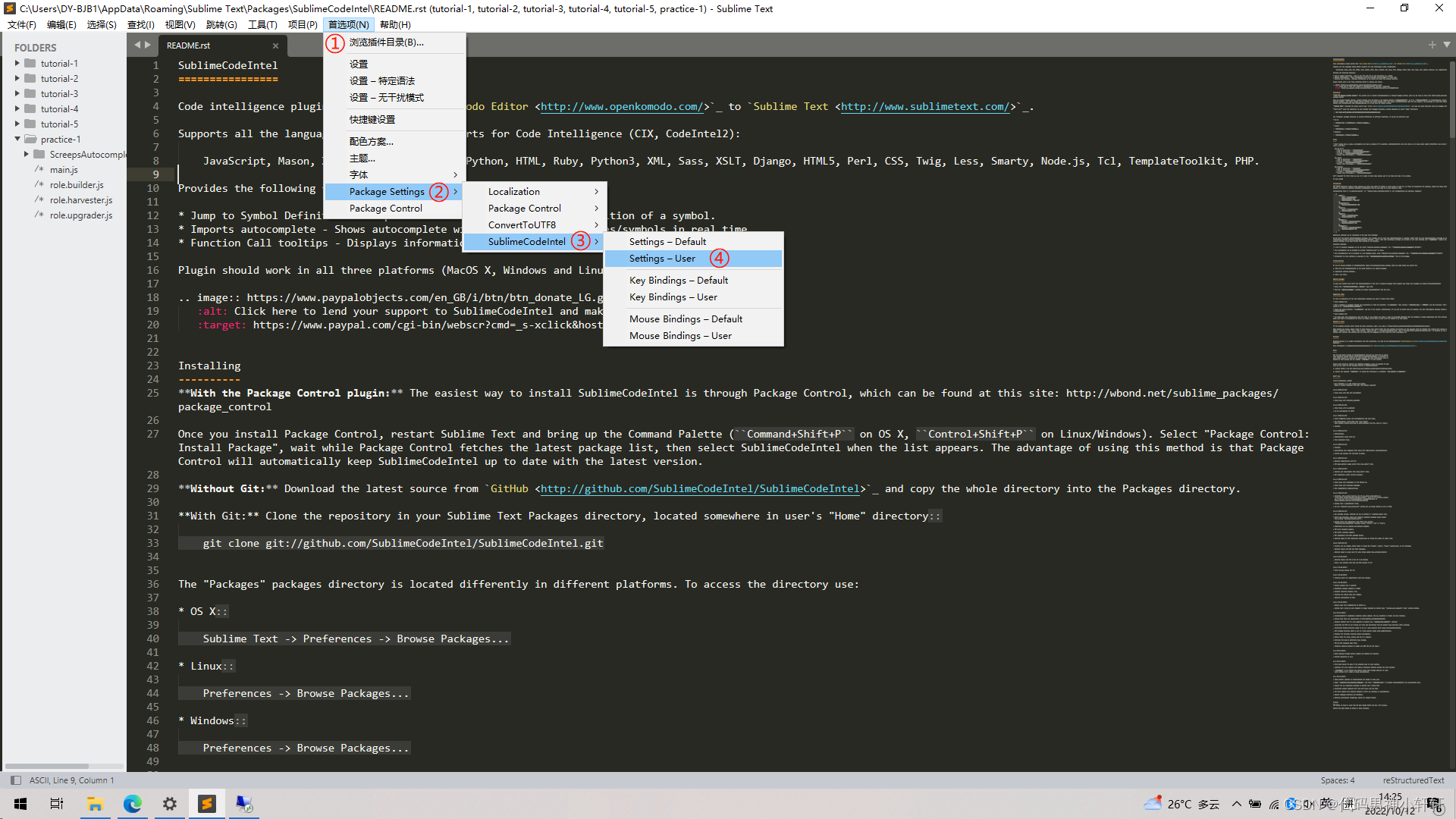Click the ScreepsAutocomplete folder icon
Image resolution: width=1456 pixels, height=819 pixels.
(x=40, y=154)
